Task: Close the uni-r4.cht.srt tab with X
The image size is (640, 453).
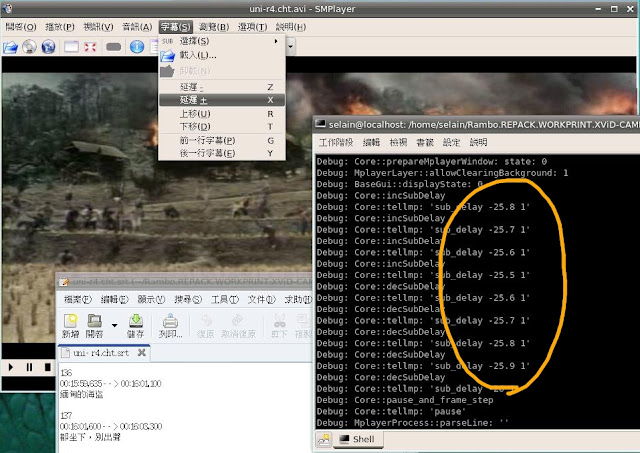Action: [142, 352]
